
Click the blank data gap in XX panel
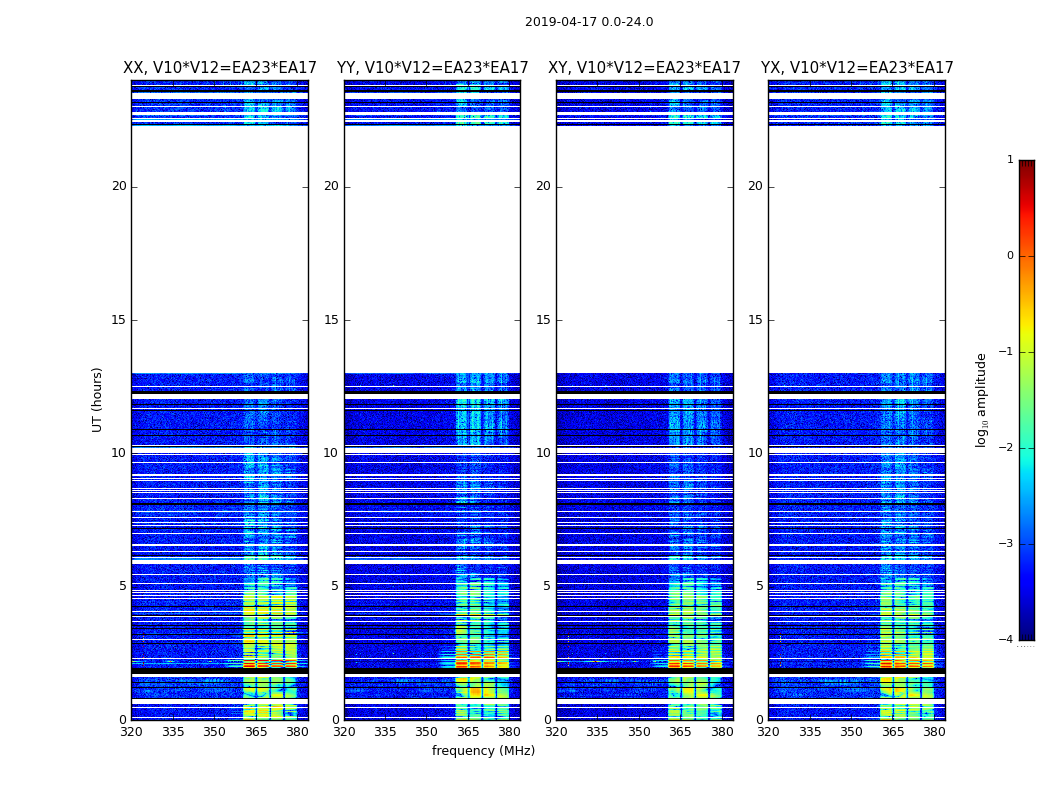pos(219,250)
